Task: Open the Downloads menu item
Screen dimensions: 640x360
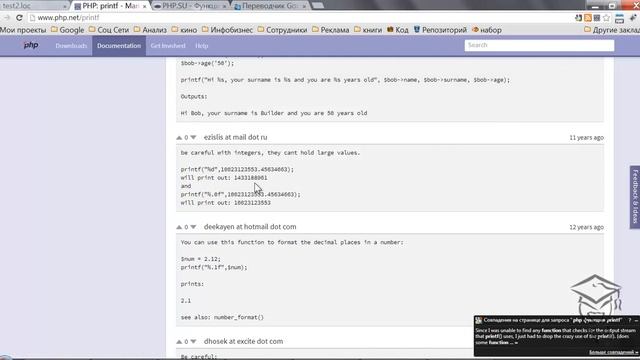Action: (x=71, y=46)
